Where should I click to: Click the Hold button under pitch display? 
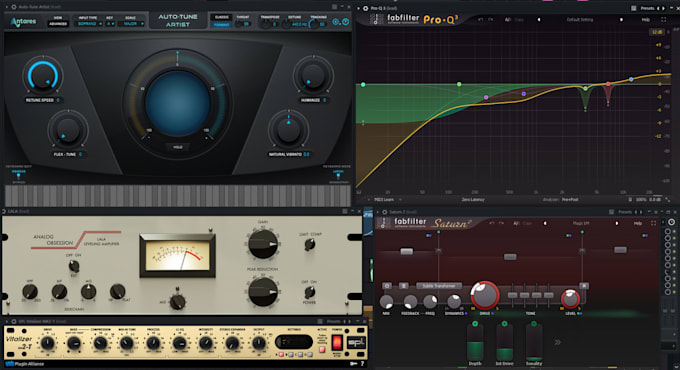pos(178,147)
